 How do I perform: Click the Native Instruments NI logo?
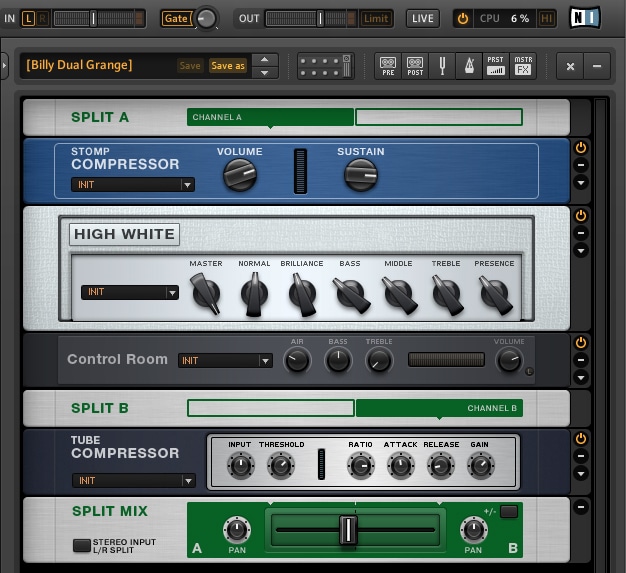[585, 18]
